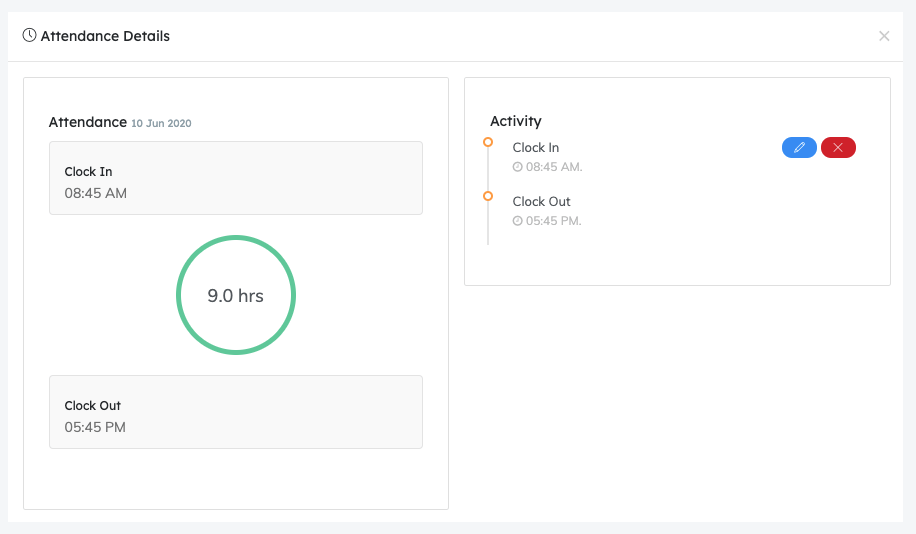The image size is (916, 534).
Task: Close the Attendance Details dialog
Action: (x=884, y=36)
